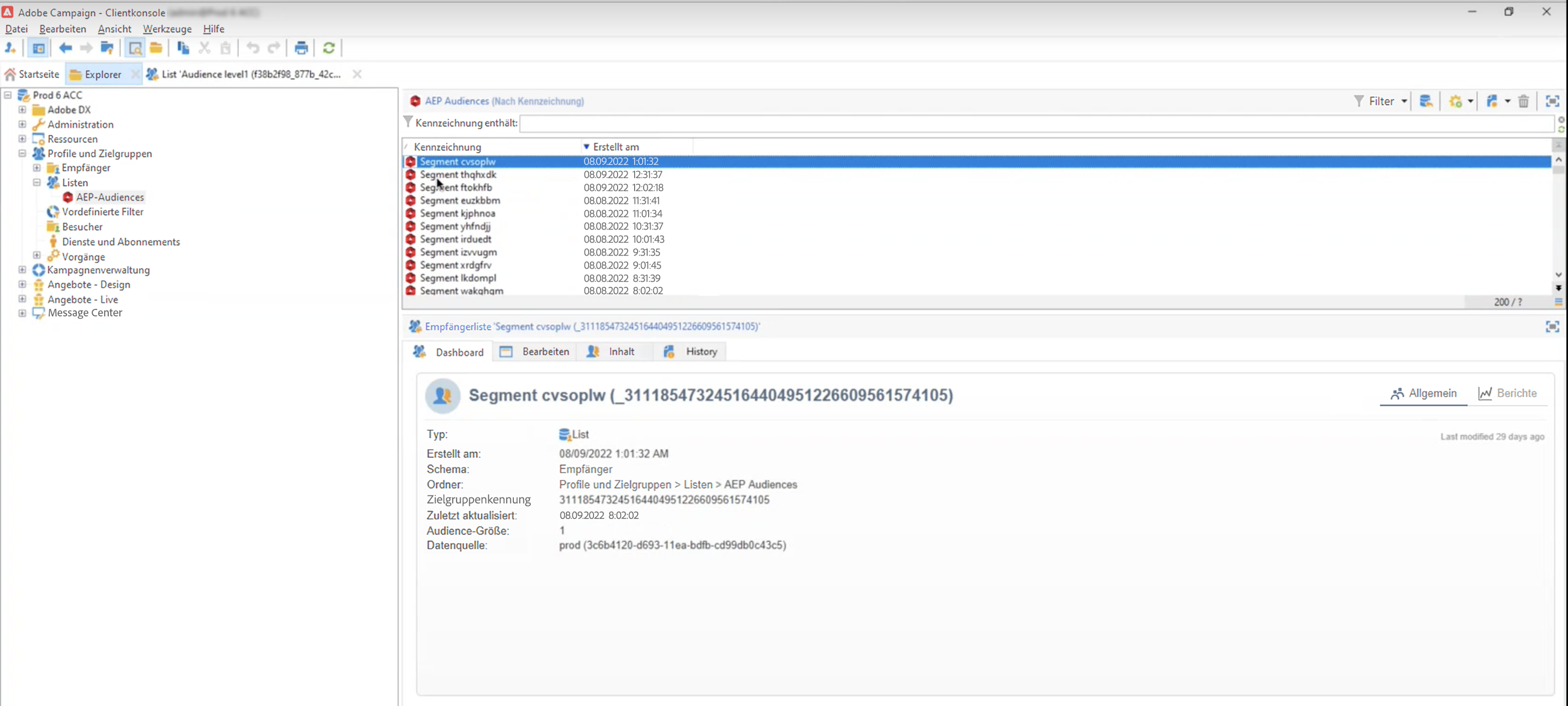The width and height of the screenshot is (1568, 706).
Task: Click the parent folder up icon
Action: click(107, 48)
